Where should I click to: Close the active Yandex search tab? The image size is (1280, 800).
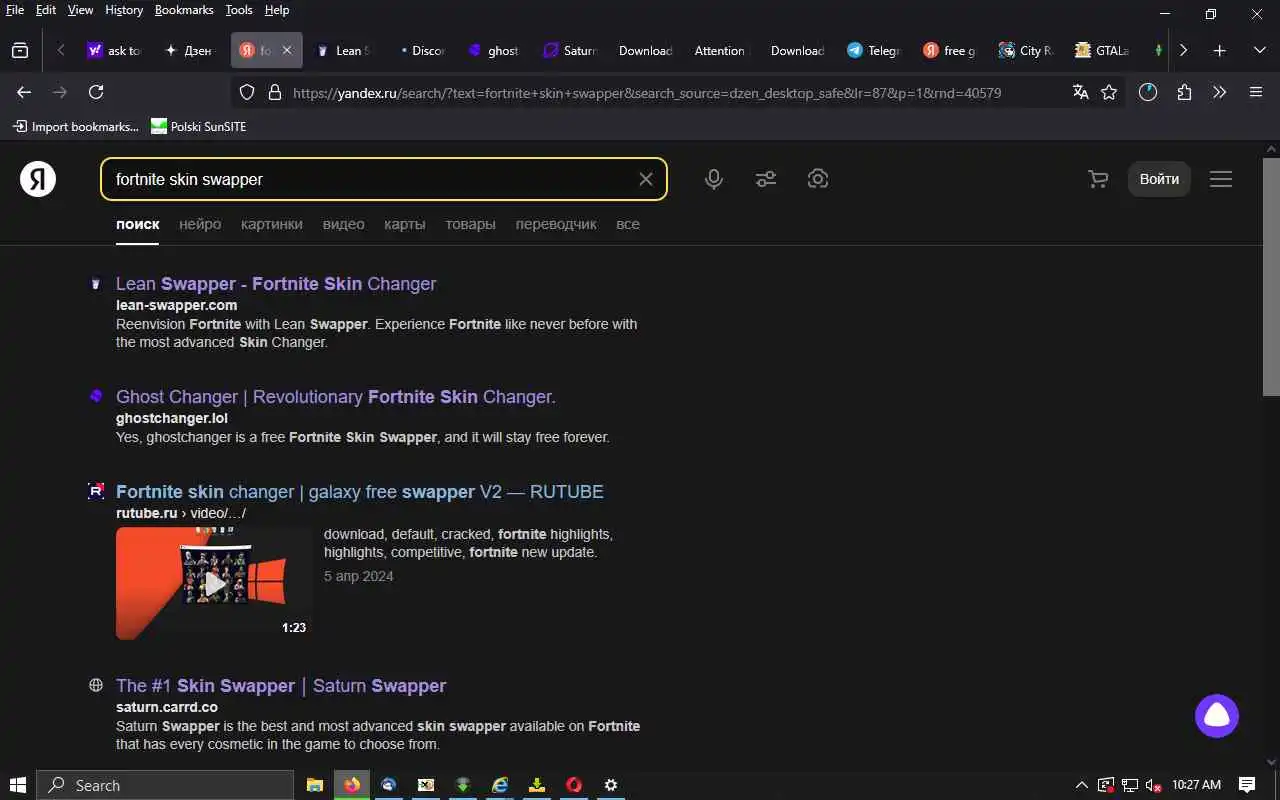click(x=287, y=50)
